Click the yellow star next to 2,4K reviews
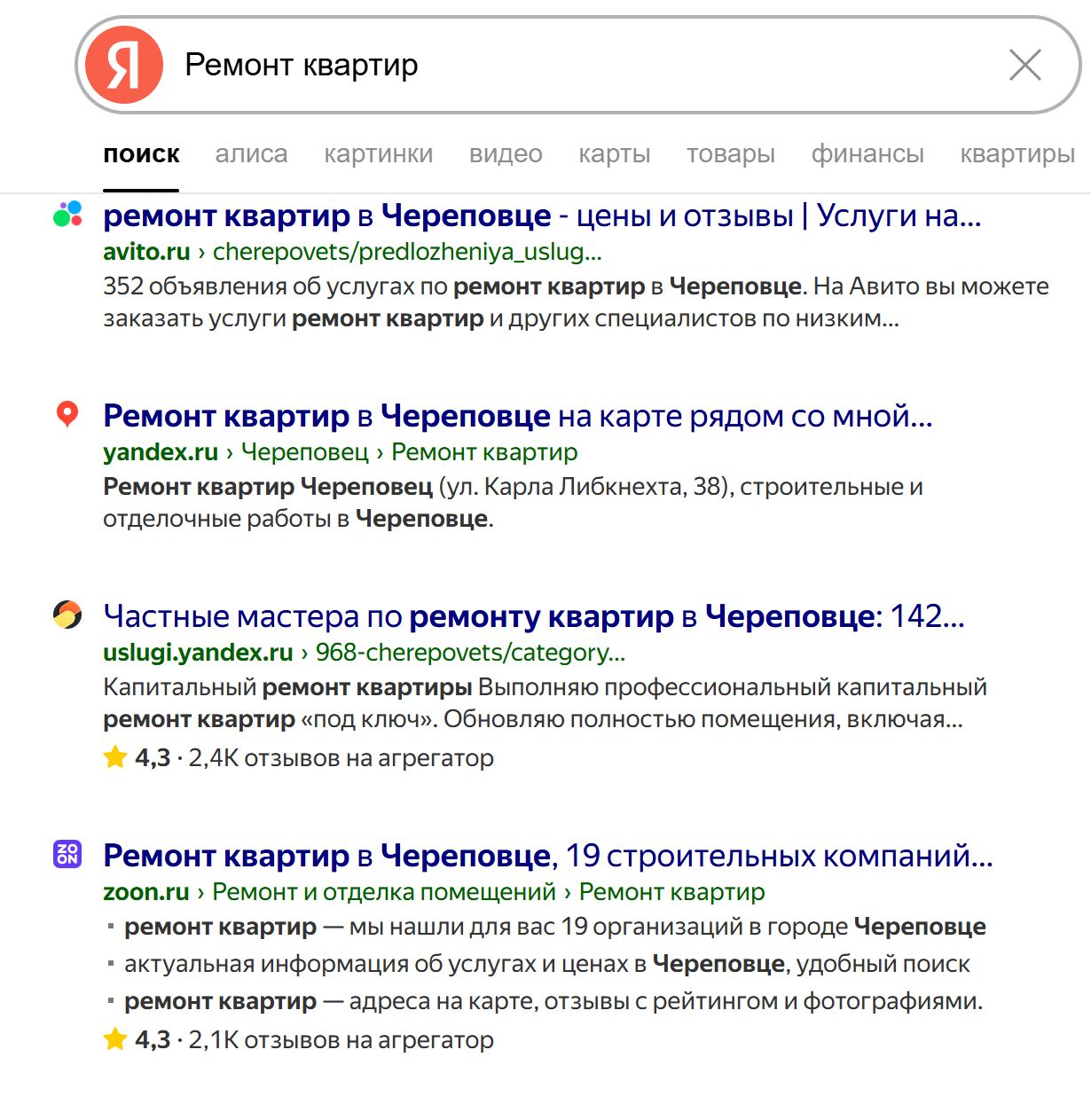The width and height of the screenshot is (1091, 1120). pyautogui.click(x=115, y=757)
